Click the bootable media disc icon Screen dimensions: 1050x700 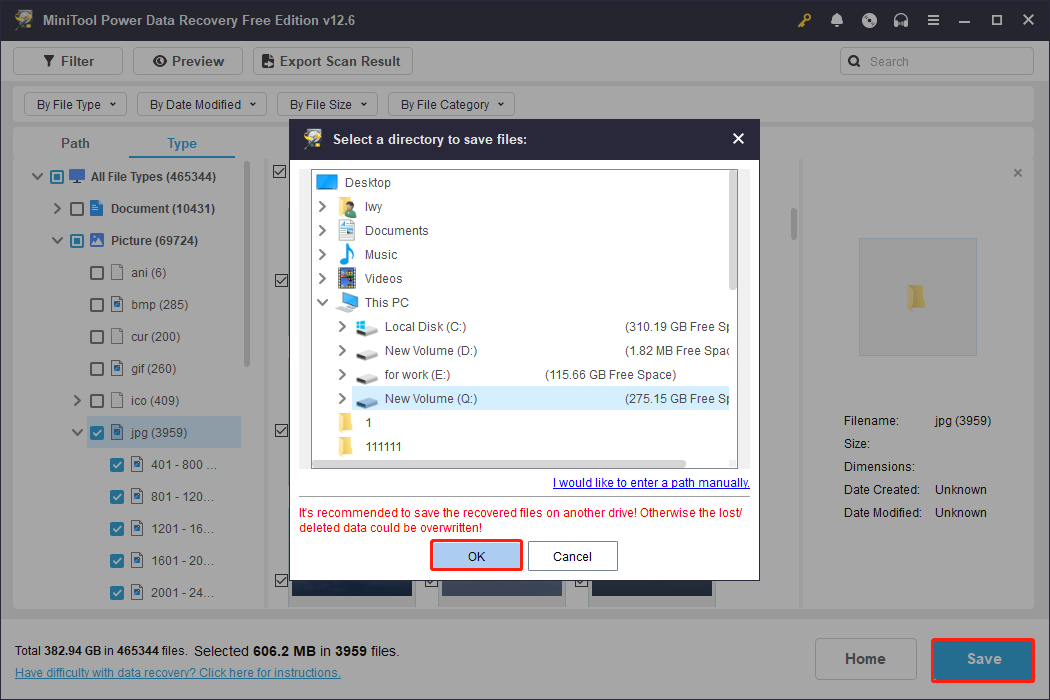[869, 19]
